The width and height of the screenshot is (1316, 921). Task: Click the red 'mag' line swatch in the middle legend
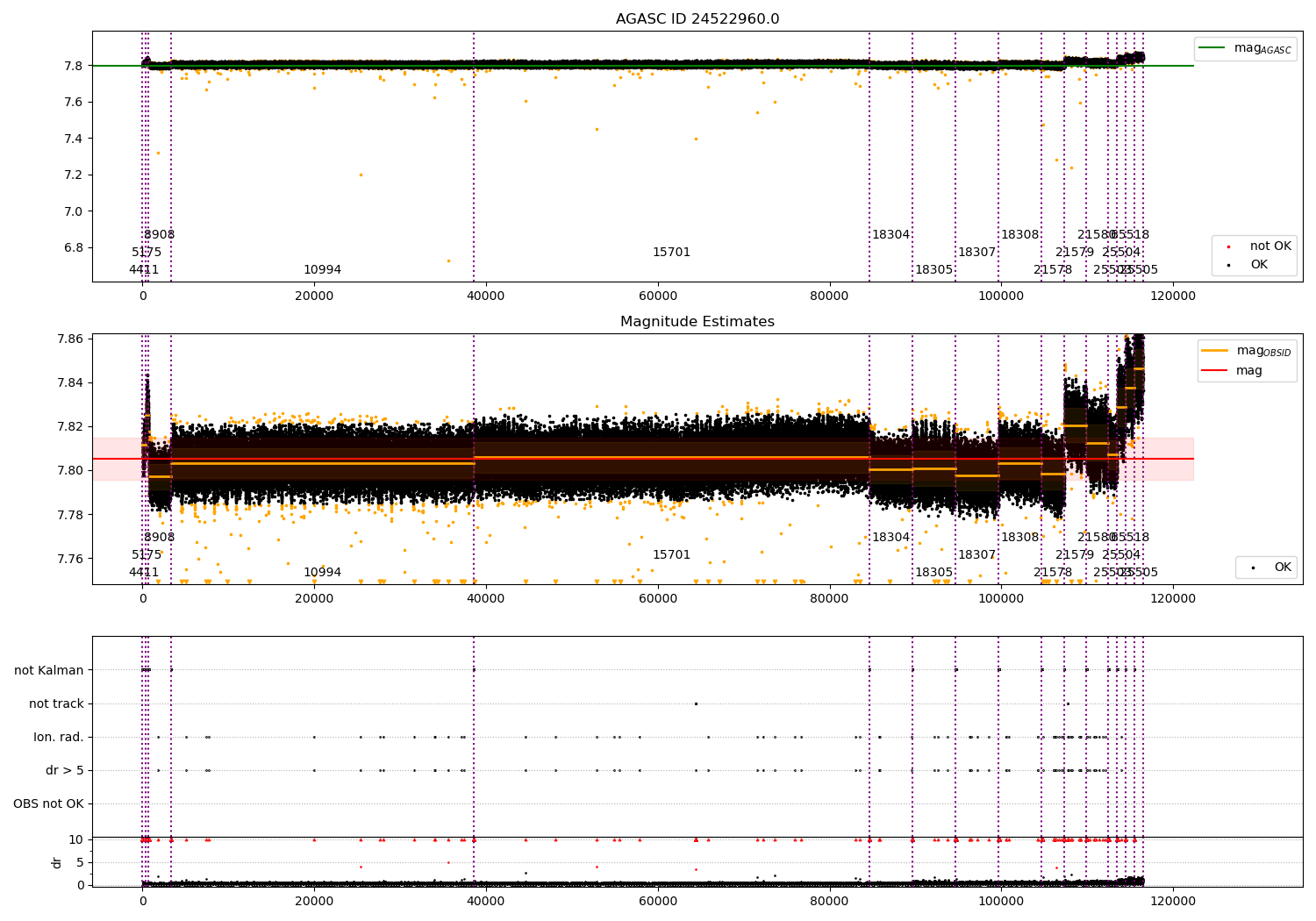[1214, 370]
